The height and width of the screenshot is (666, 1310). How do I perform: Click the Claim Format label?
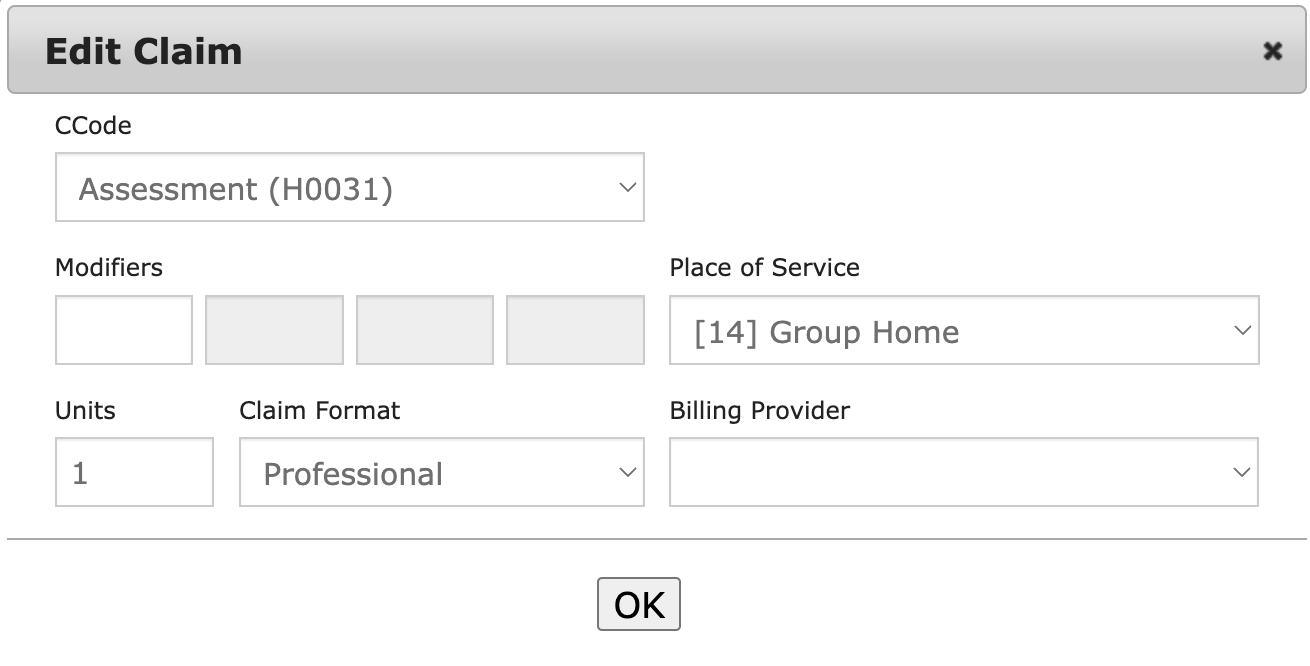coord(320,411)
